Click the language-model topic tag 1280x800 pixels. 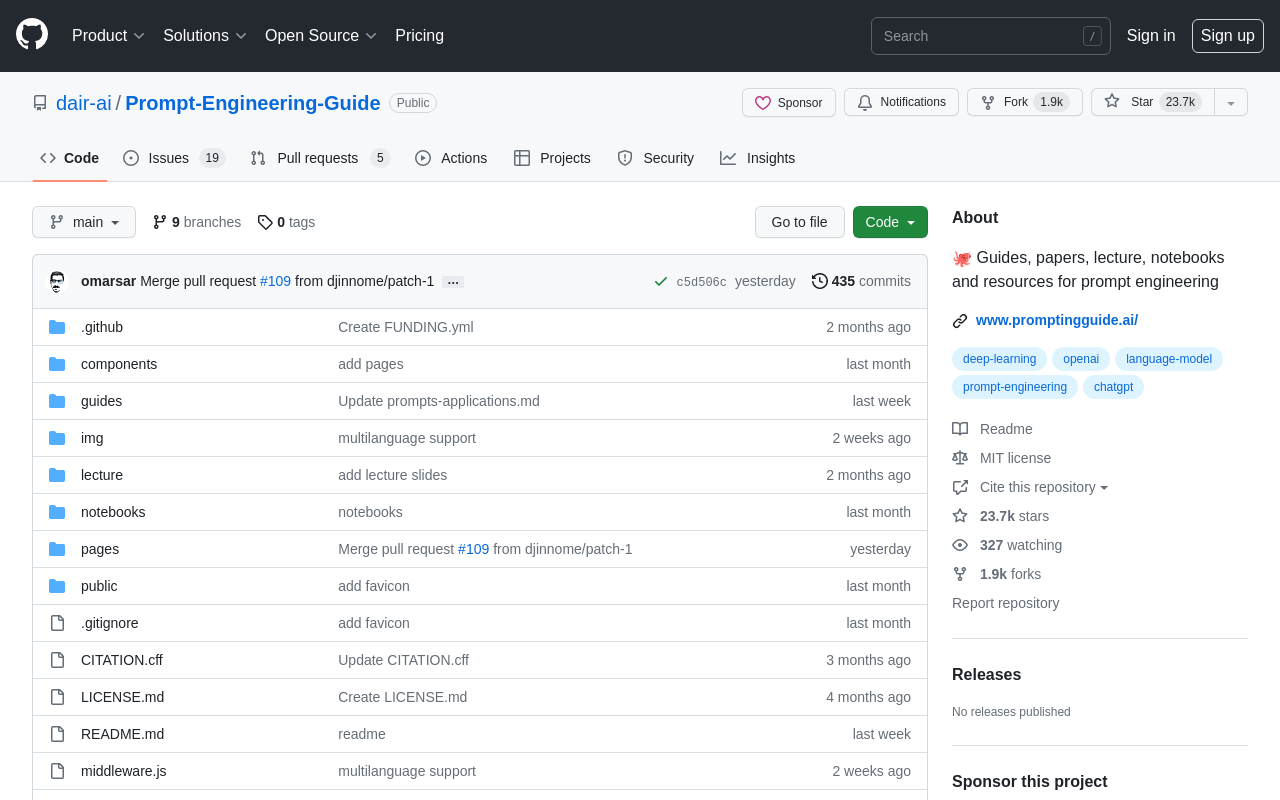tap(1169, 359)
